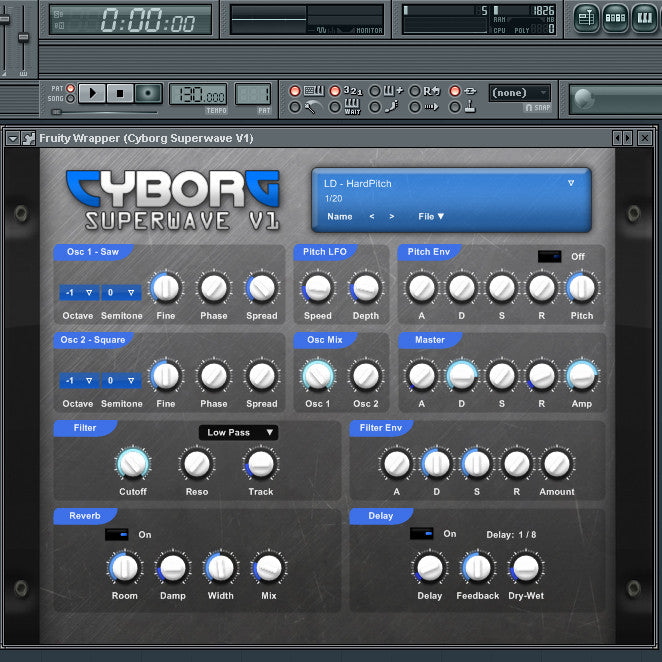Click the Reverb Mix knob
The image size is (662, 662).
(269, 568)
